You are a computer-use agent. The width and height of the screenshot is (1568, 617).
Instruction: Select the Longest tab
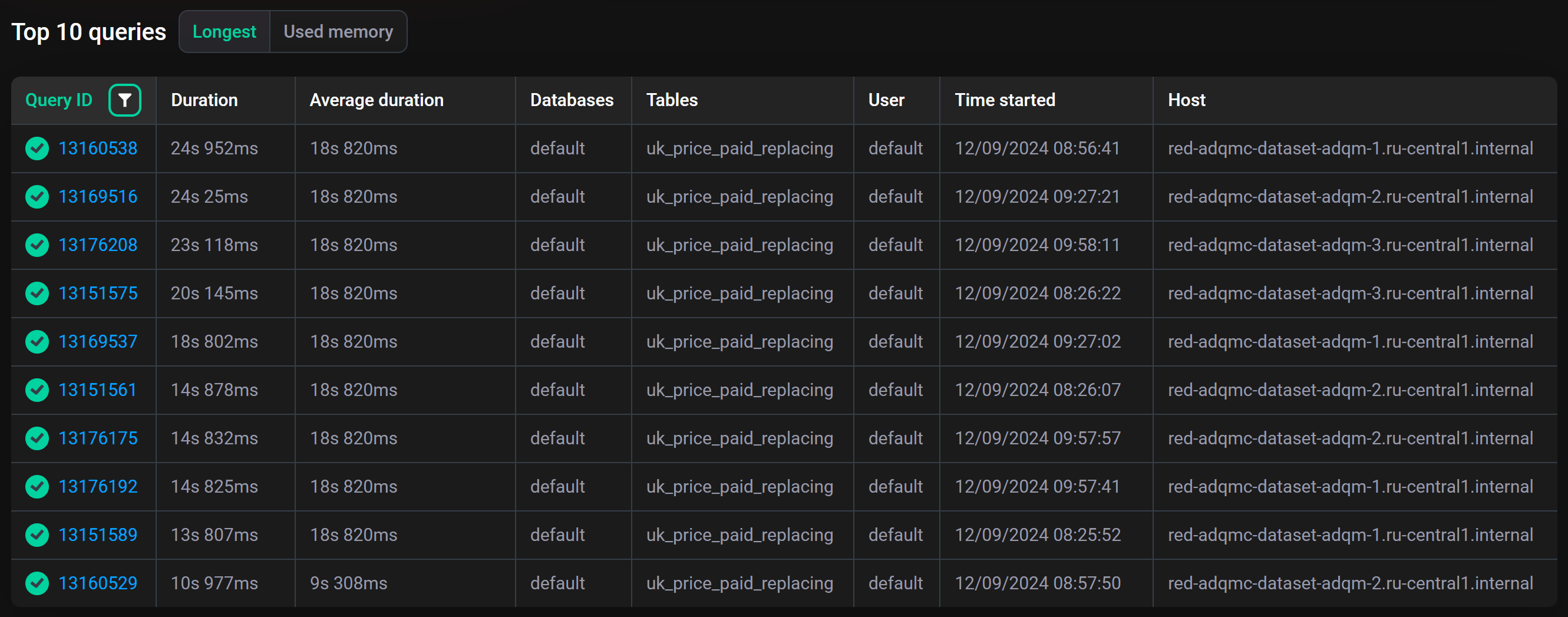pos(224,31)
